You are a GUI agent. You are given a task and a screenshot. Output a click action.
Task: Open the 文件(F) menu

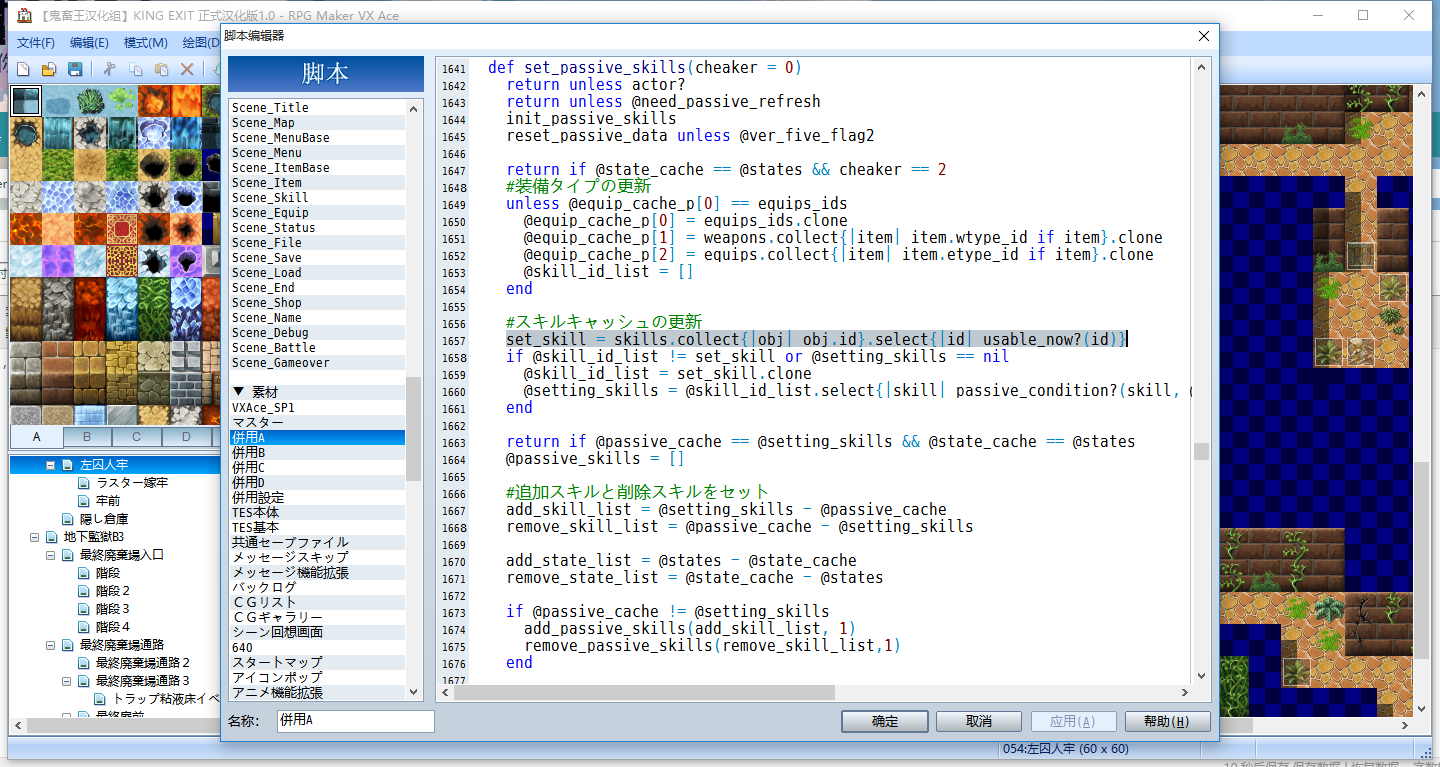point(36,42)
